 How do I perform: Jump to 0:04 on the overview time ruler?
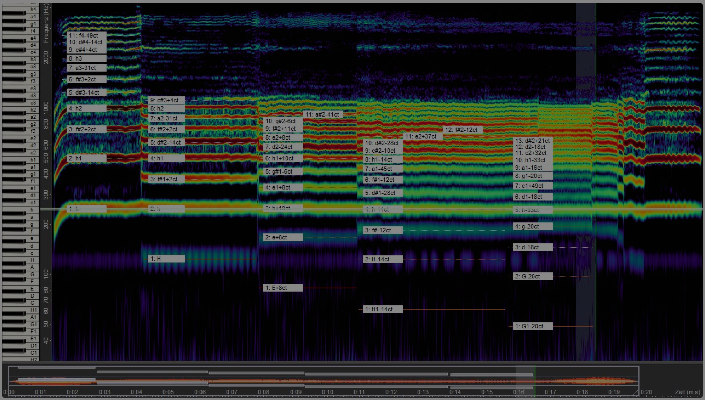click(x=135, y=391)
